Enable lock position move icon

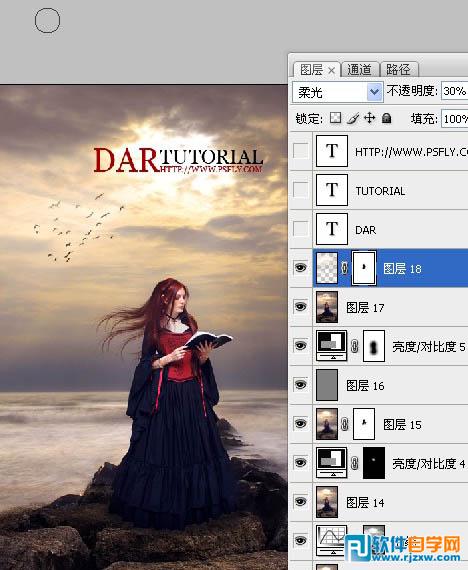(x=369, y=118)
